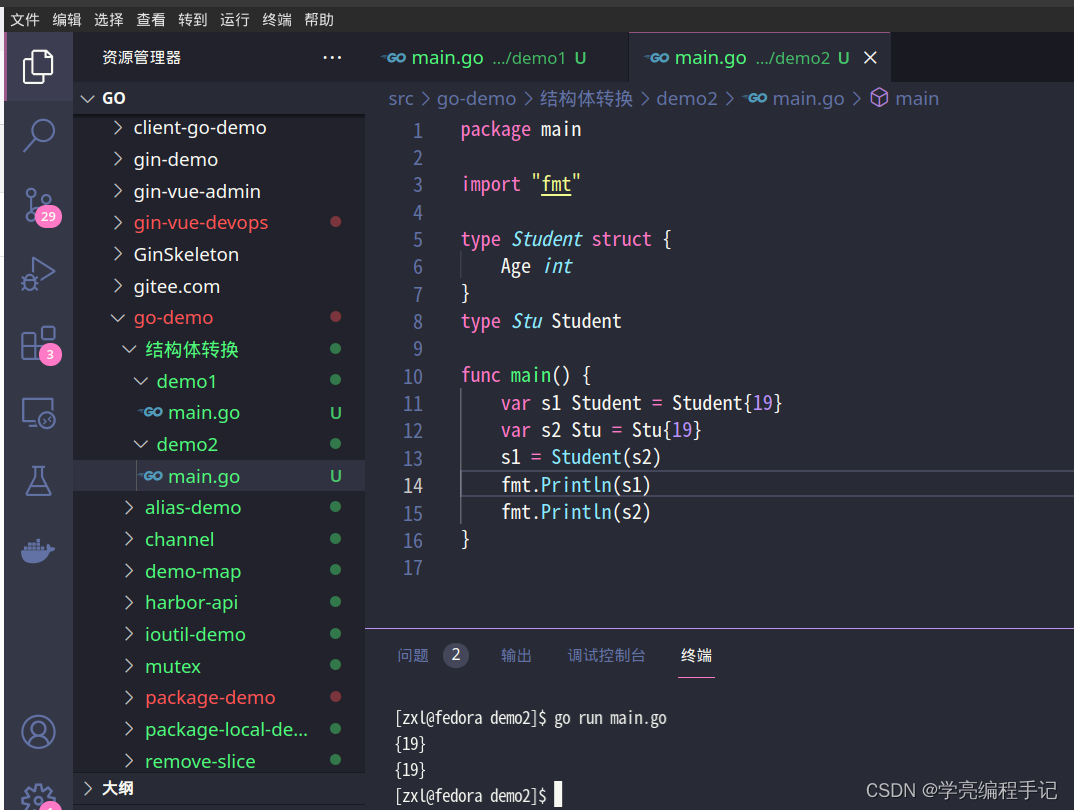Click line number 14 in the gutter
This screenshot has width=1074, height=810.
(412, 485)
